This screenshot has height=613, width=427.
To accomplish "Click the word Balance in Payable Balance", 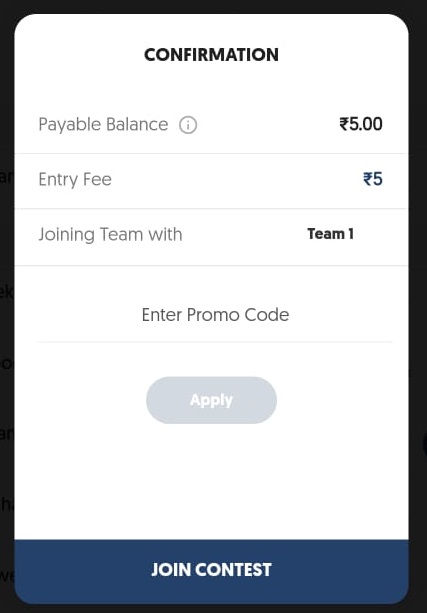I will pyautogui.click(x=137, y=124).
